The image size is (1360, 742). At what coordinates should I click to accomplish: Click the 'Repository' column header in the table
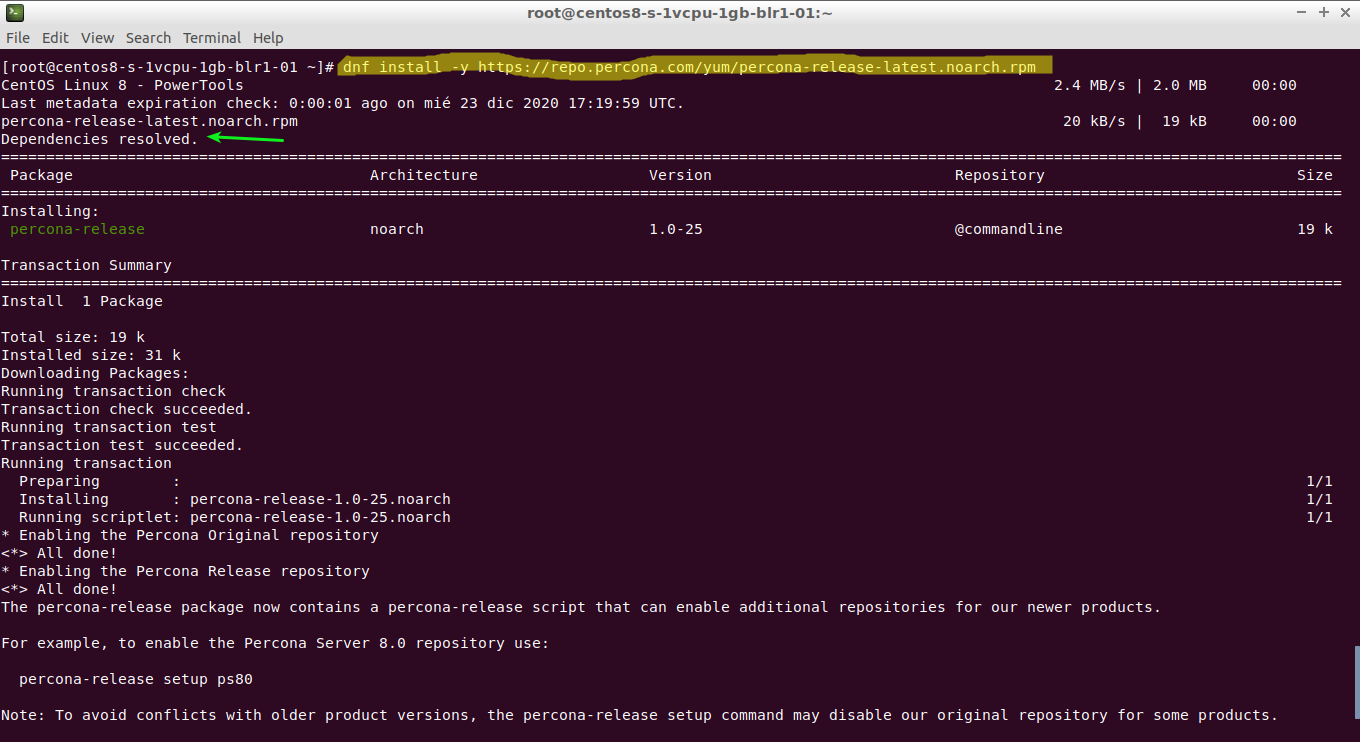point(999,175)
